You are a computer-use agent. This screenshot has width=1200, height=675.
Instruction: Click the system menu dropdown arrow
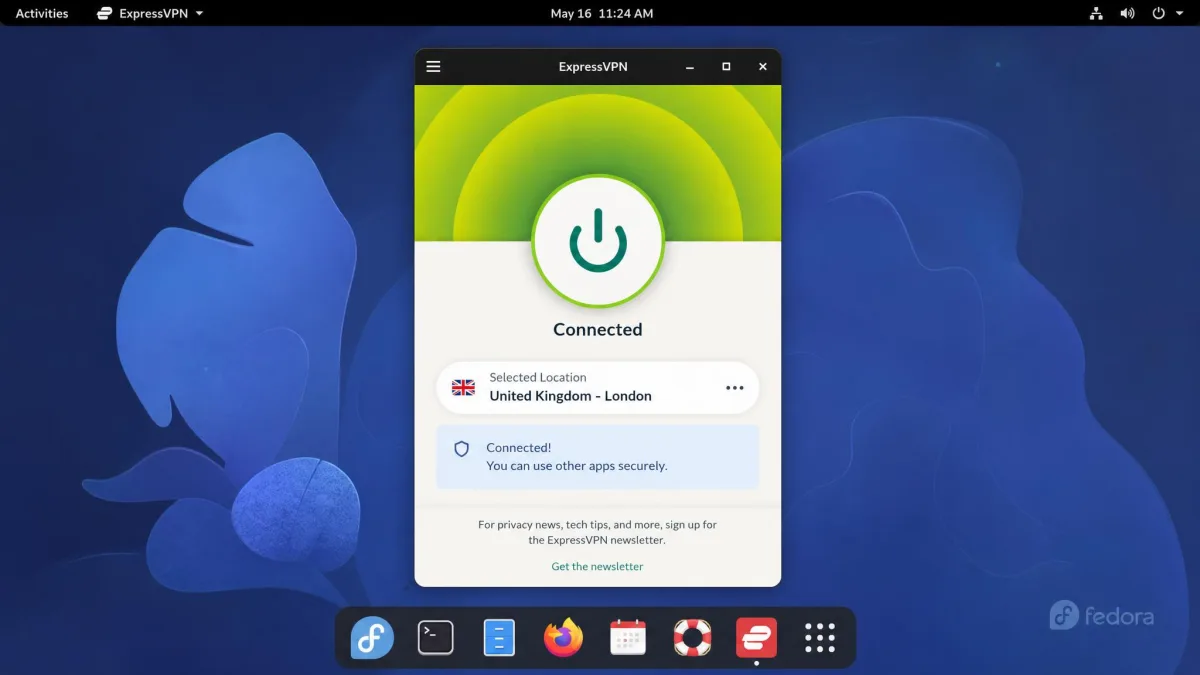coord(1180,14)
